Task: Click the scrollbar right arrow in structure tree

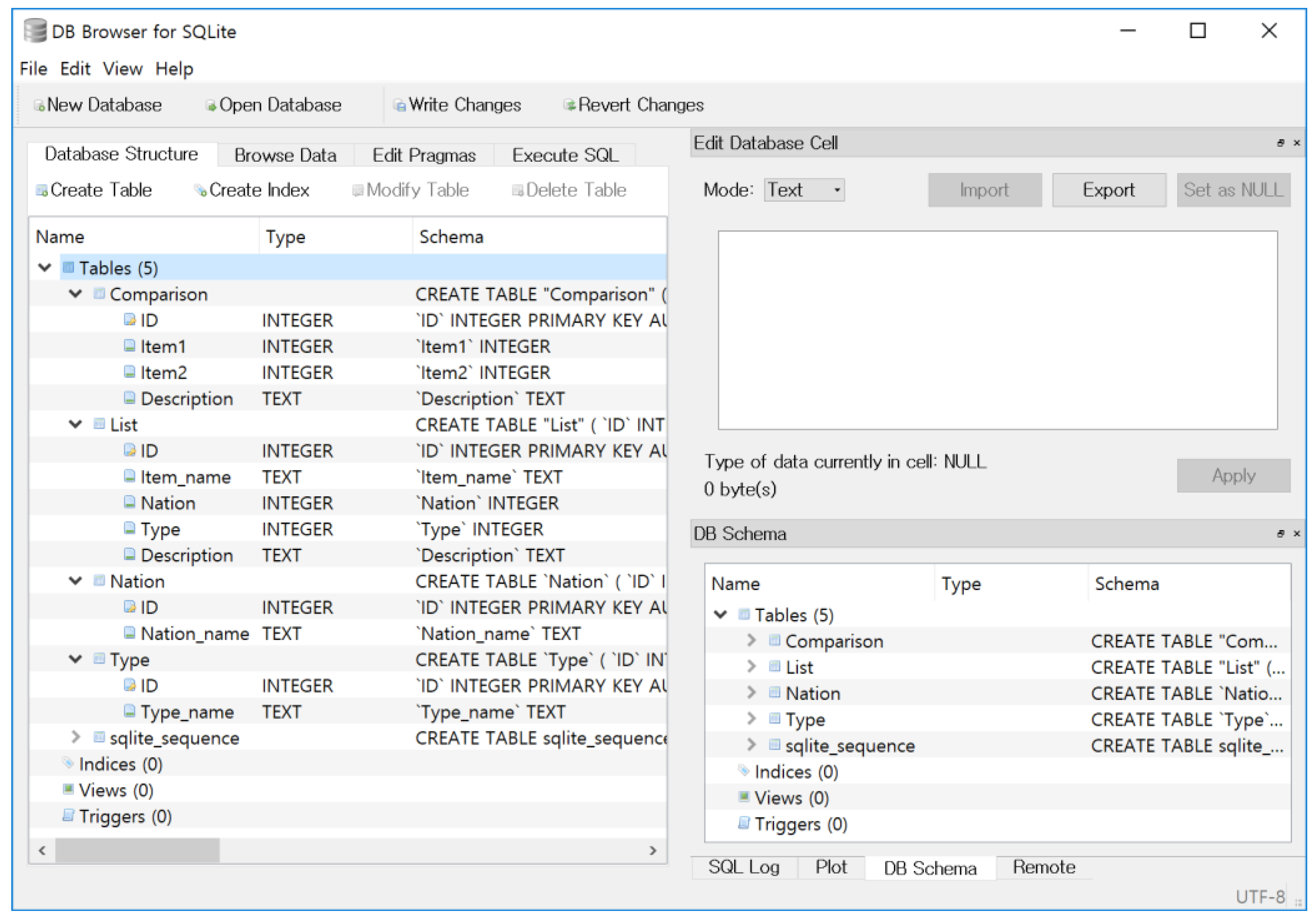Action: pyautogui.click(x=653, y=851)
